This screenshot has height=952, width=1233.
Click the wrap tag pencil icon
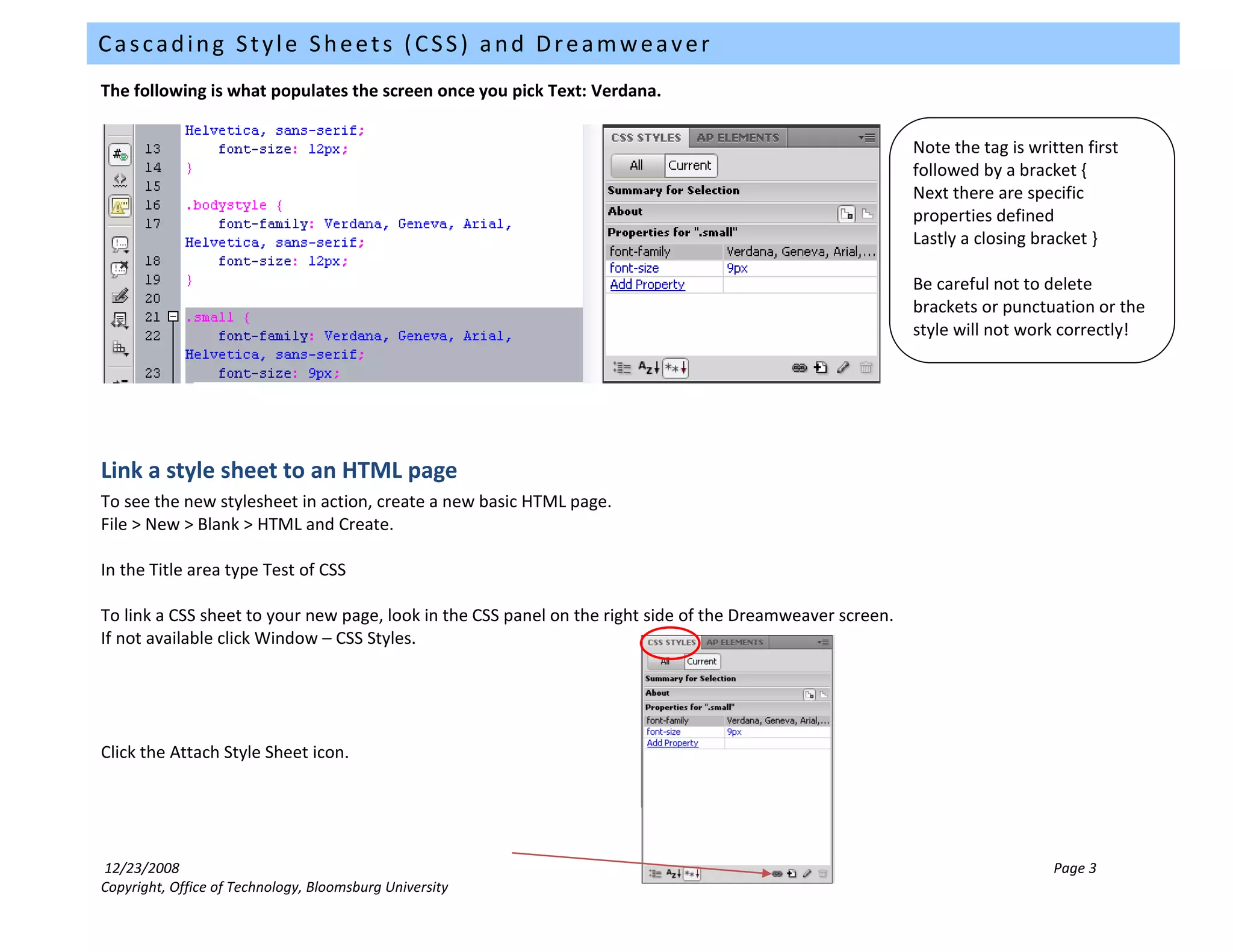tap(120, 295)
